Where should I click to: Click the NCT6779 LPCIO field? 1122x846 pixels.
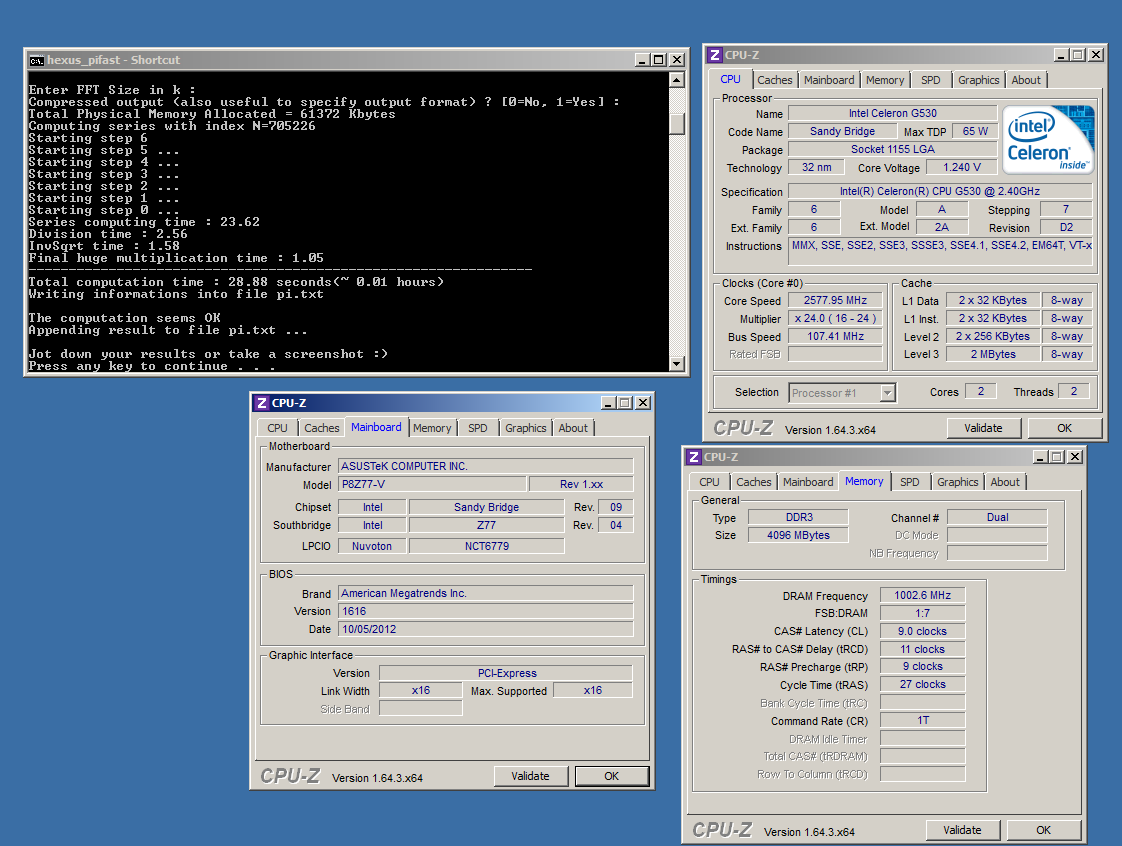487,546
